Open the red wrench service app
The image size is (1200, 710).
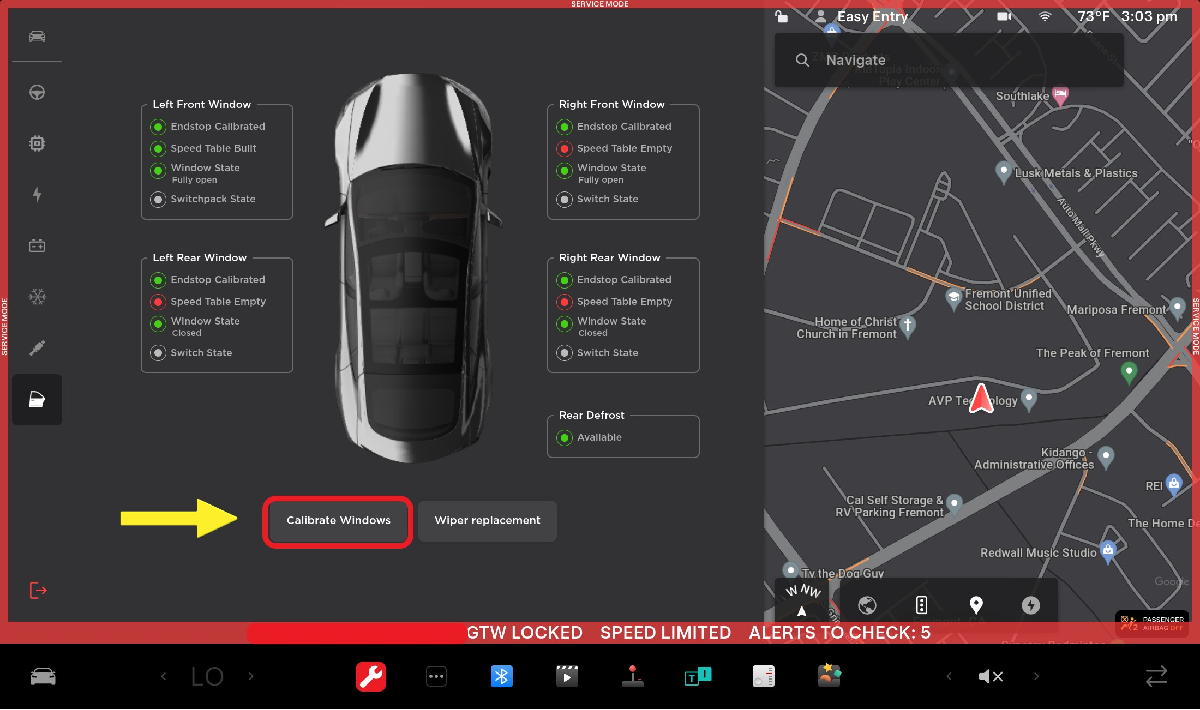371,677
